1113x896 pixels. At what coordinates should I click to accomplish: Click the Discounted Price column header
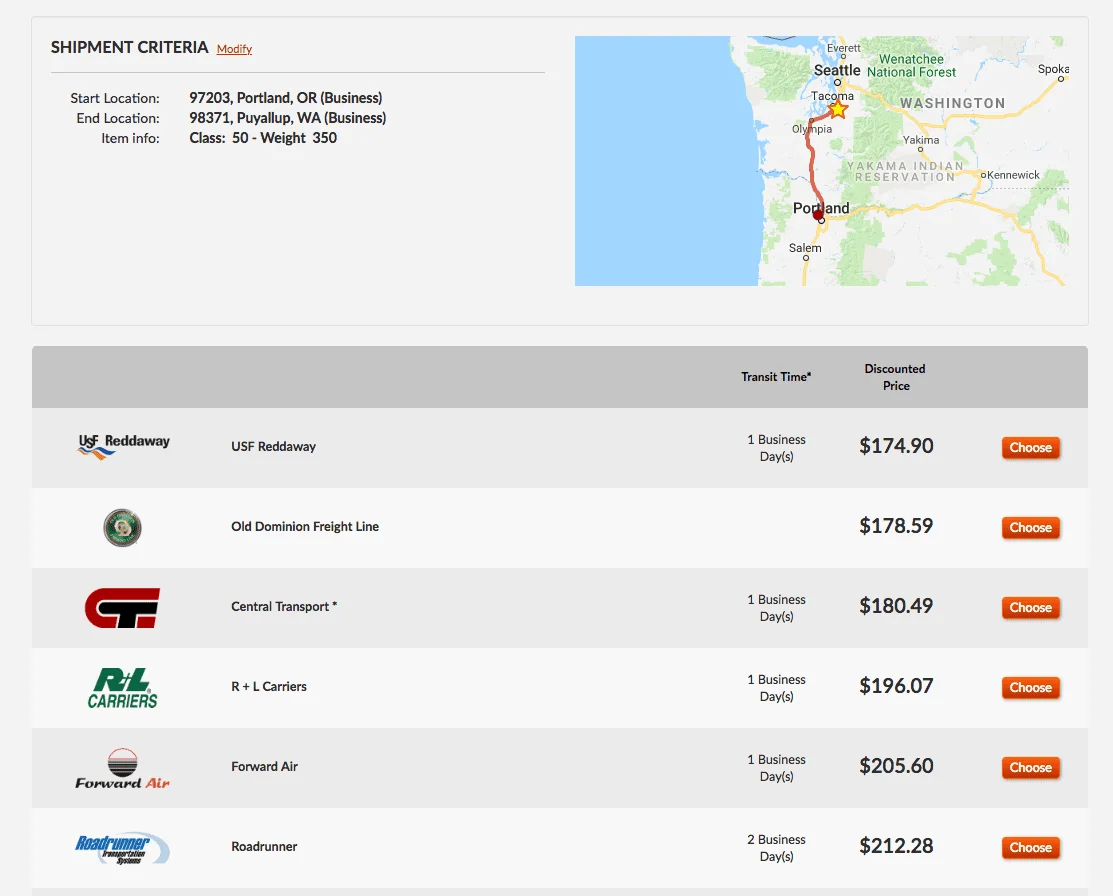tap(895, 377)
